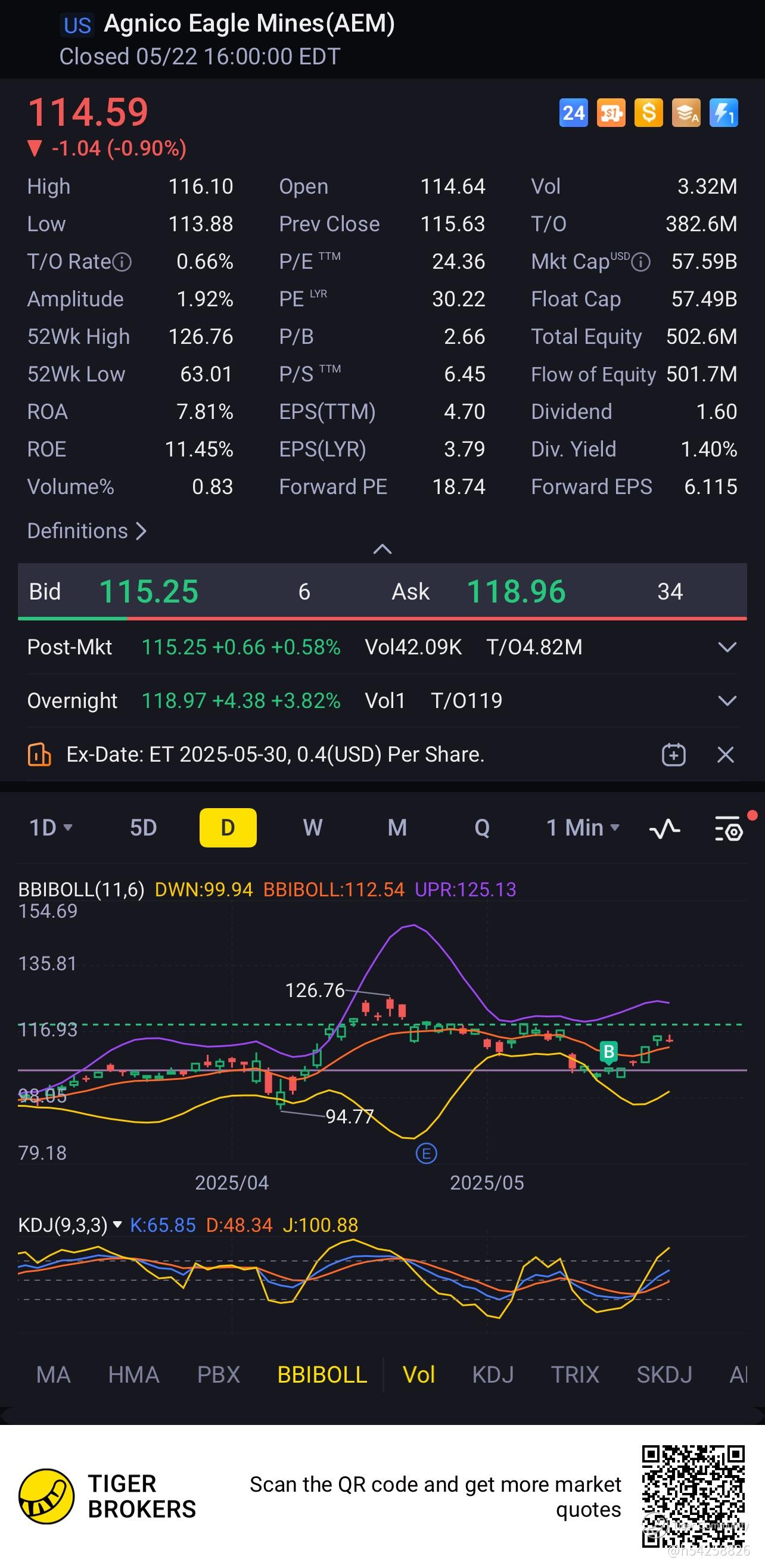The width and height of the screenshot is (765, 1568).
Task: Select the D daily chart tab
Action: coord(228,828)
